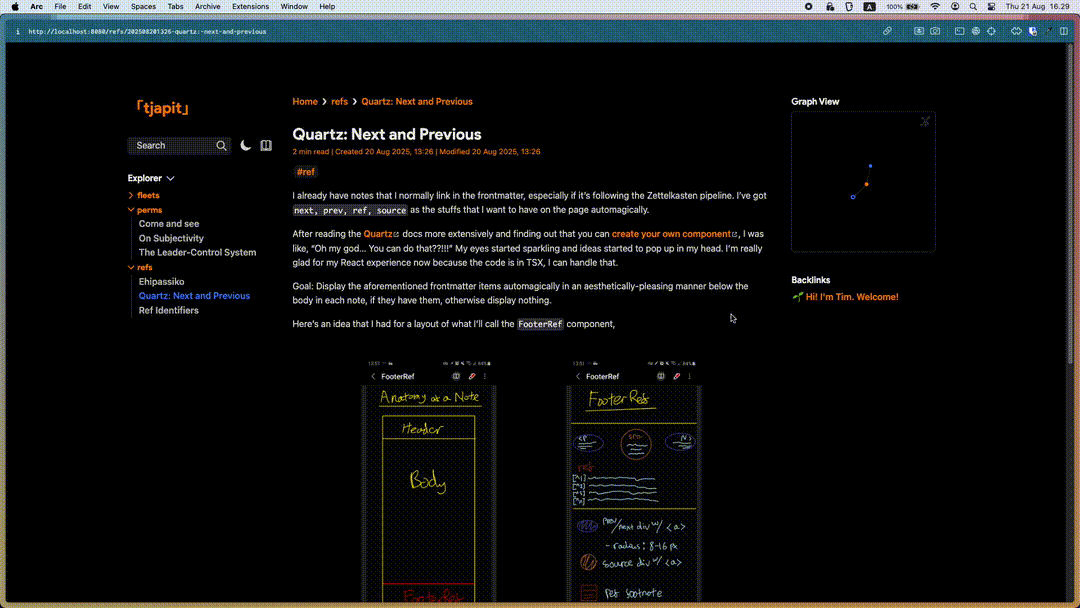Click the camera capture icon in toolbar
This screenshot has width=1080, height=608.
[935, 31]
